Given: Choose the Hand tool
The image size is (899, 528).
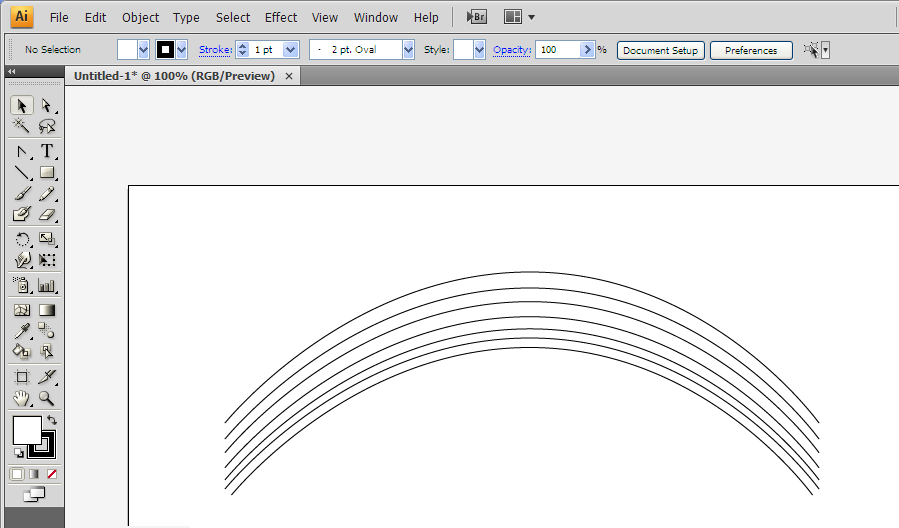Looking at the screenshot, I should (22, 398).
